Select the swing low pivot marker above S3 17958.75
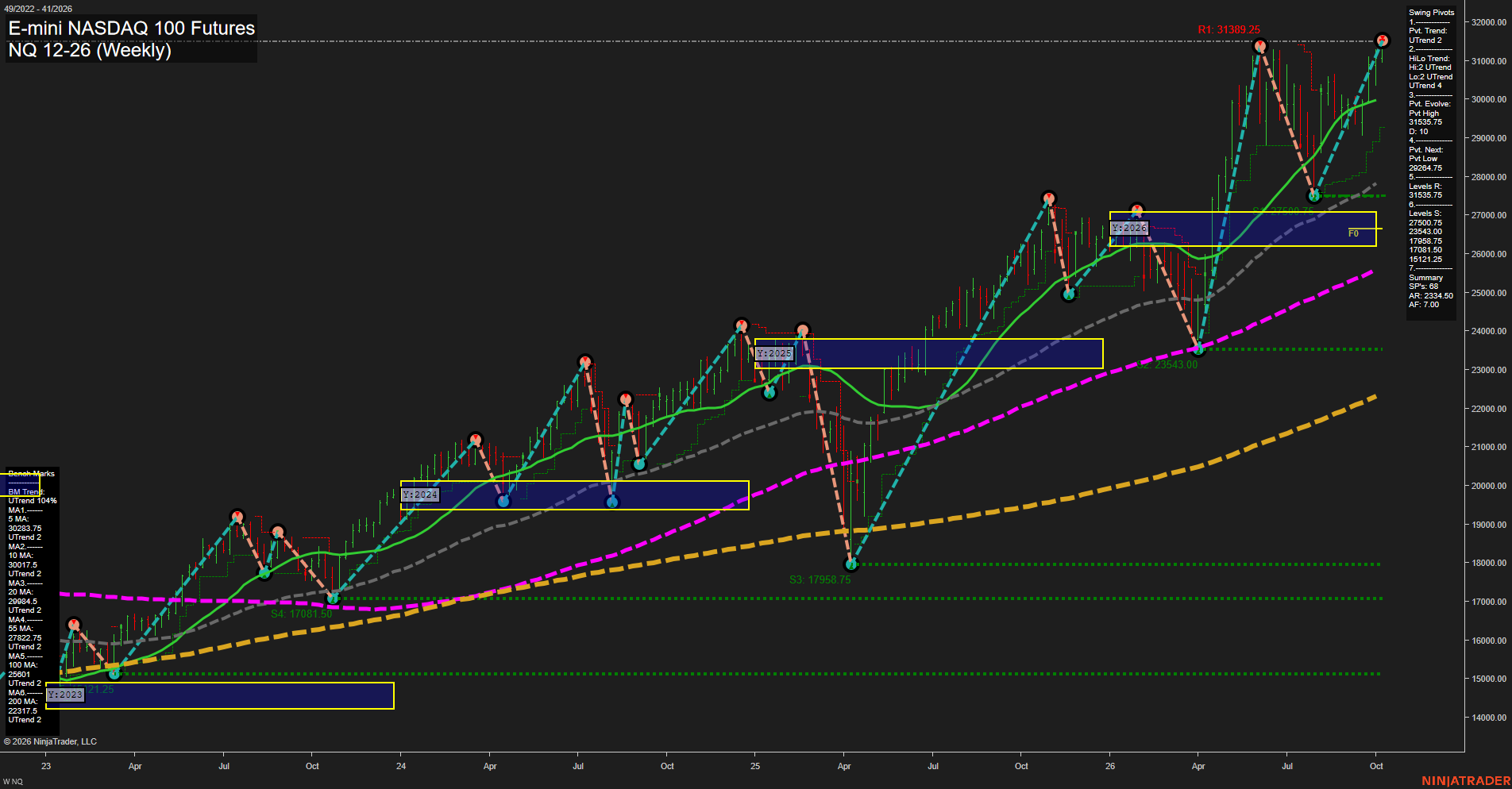Image resolution: width=1512 pixels, height=789 pixels. tap(851, 564)
